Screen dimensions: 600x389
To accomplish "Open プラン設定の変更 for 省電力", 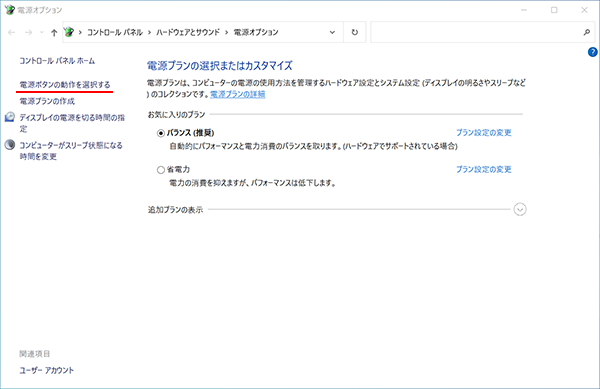I will [484, 169].
